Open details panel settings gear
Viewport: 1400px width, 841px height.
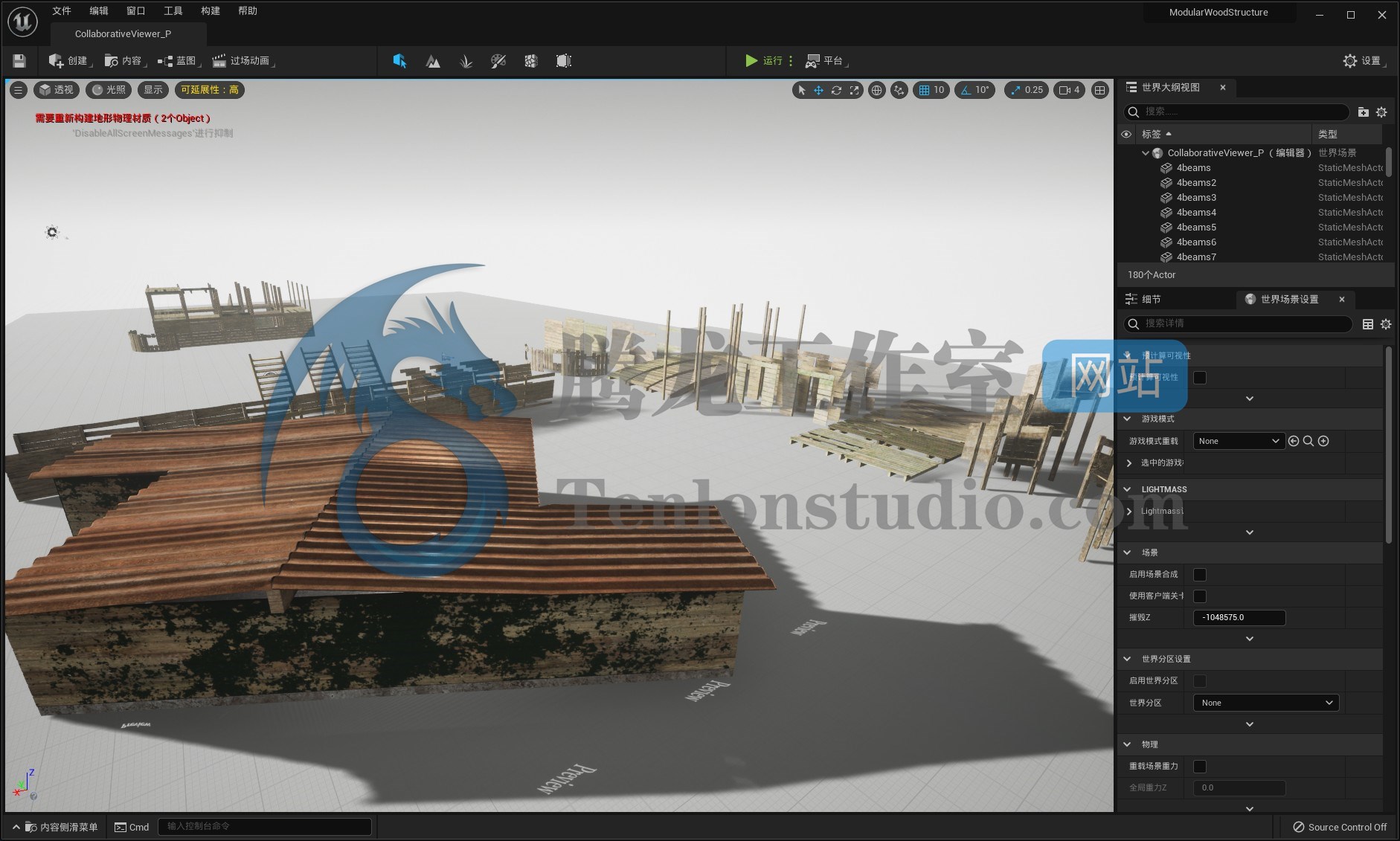(1385, 324)
